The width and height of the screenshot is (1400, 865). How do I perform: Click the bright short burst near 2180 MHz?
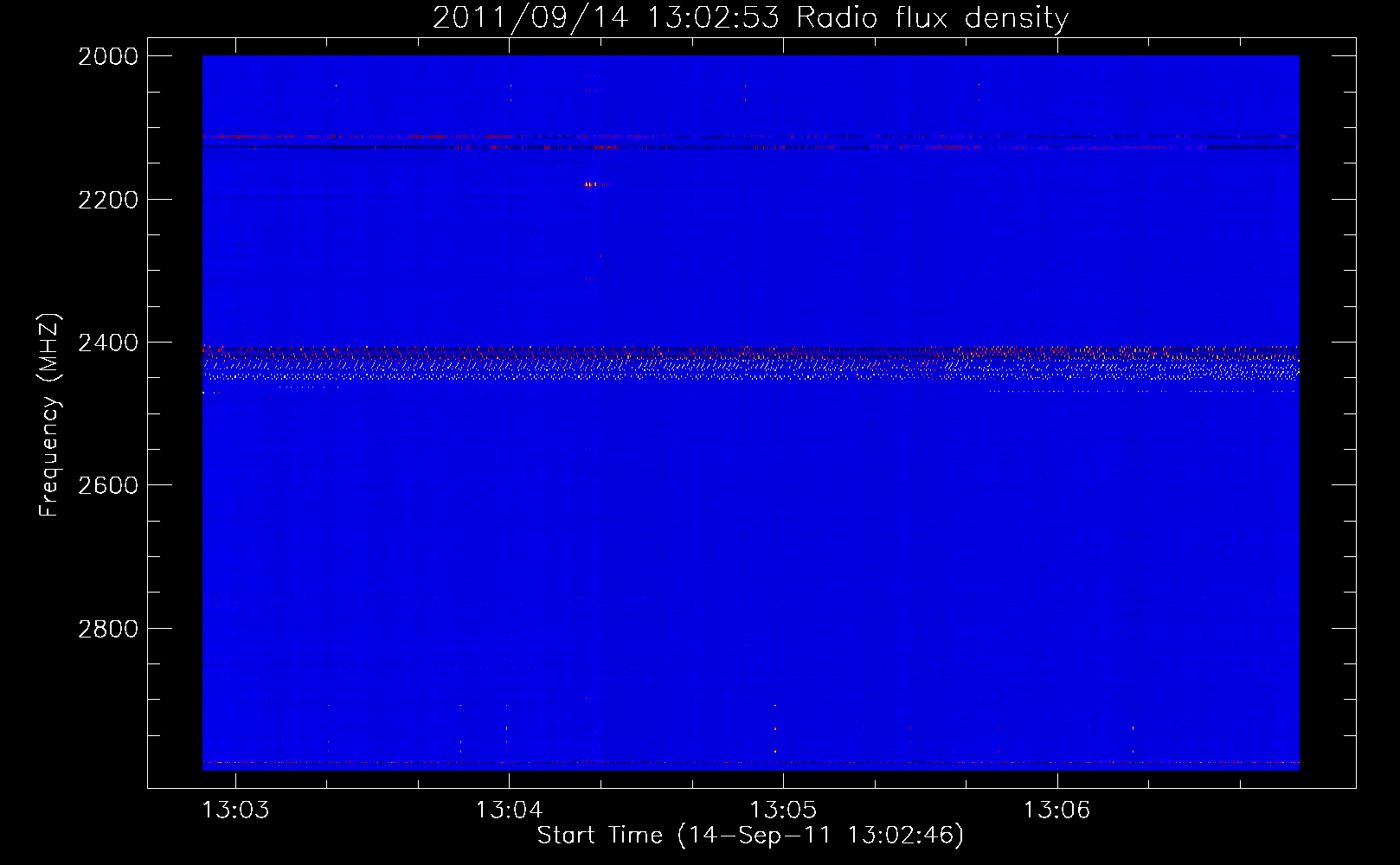click(594, 184)
